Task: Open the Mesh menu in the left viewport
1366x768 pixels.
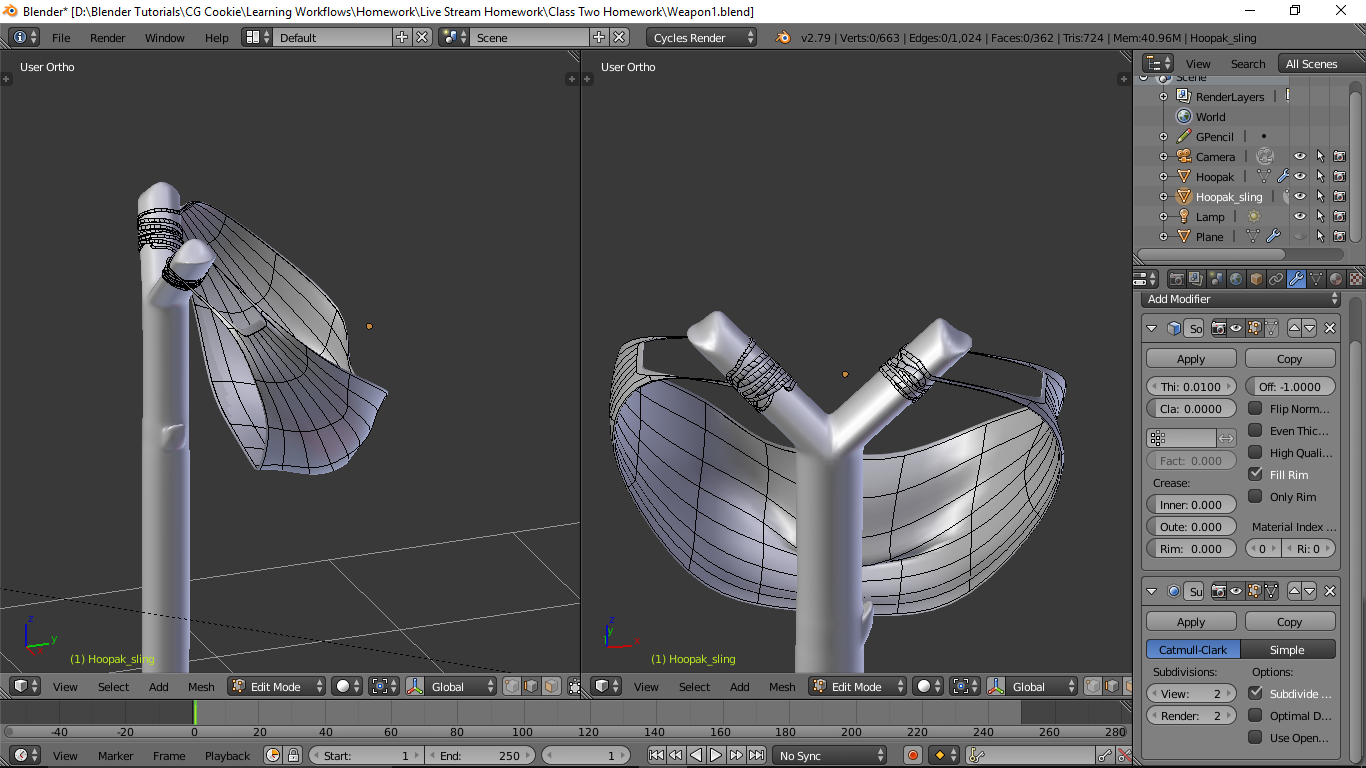Action: pos(201,687)
